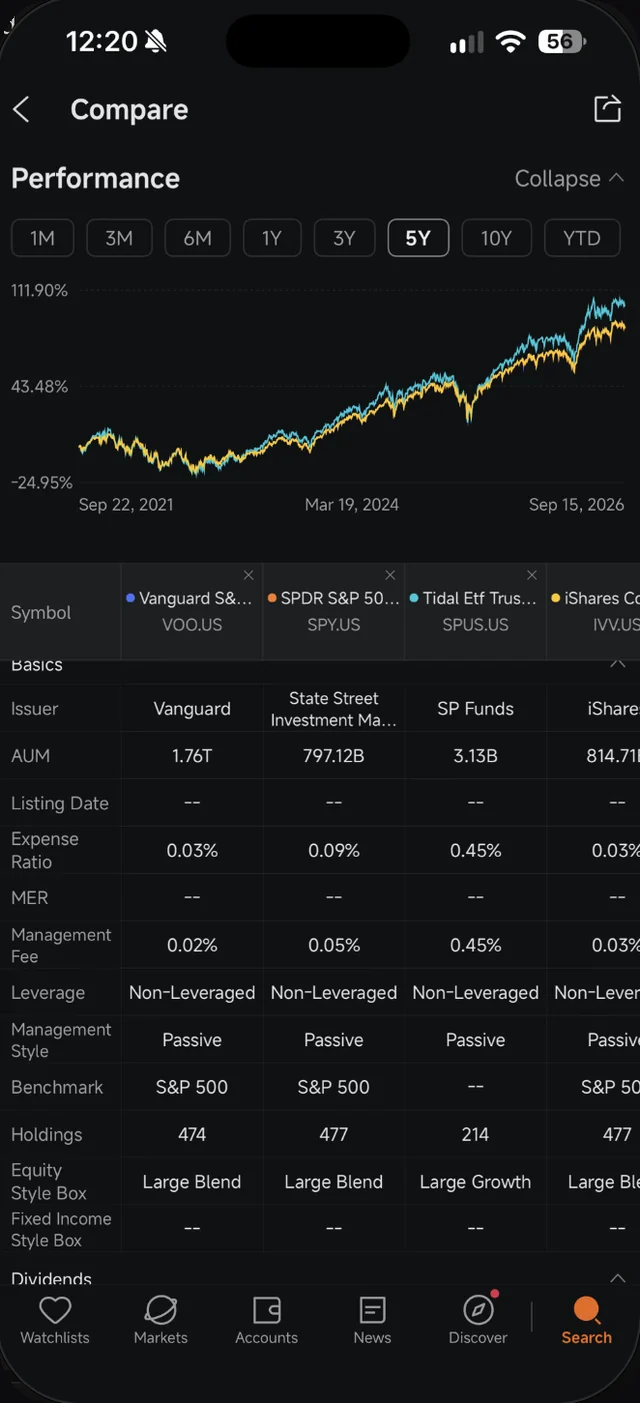The image size is (640, 1403).
Task: Tap the battery indicator showing 56
Action: [x=562, y=42]
